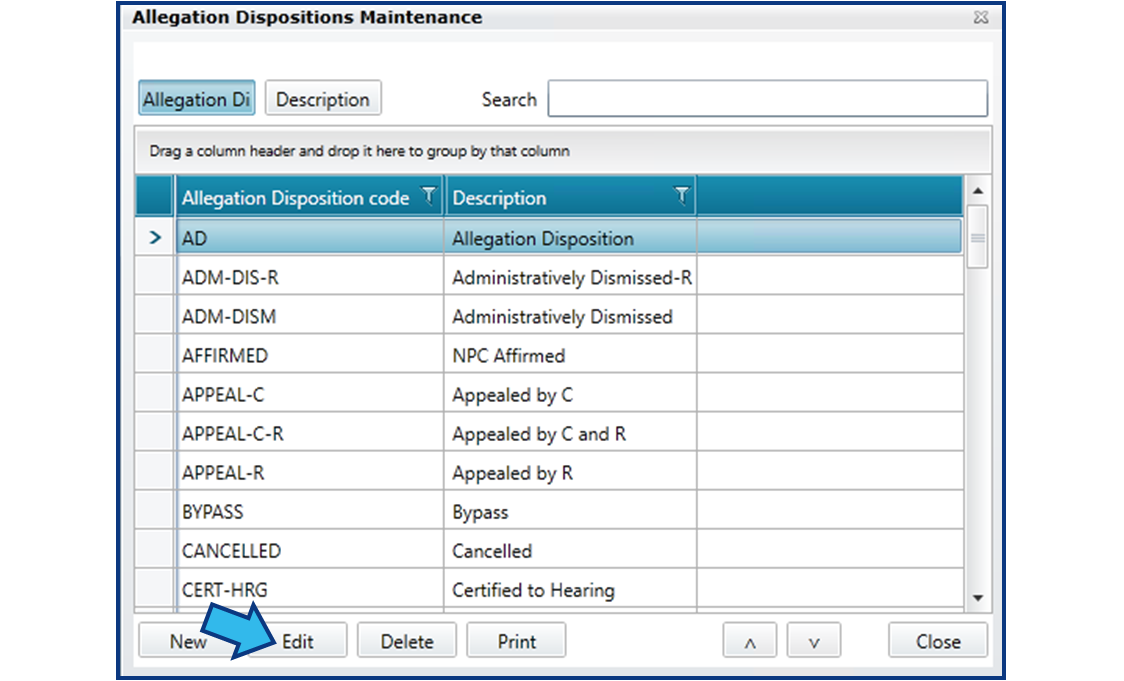Screen dimensions: 1124x681
Task: Move to previous record with up caret button
Action: [750, 641]
